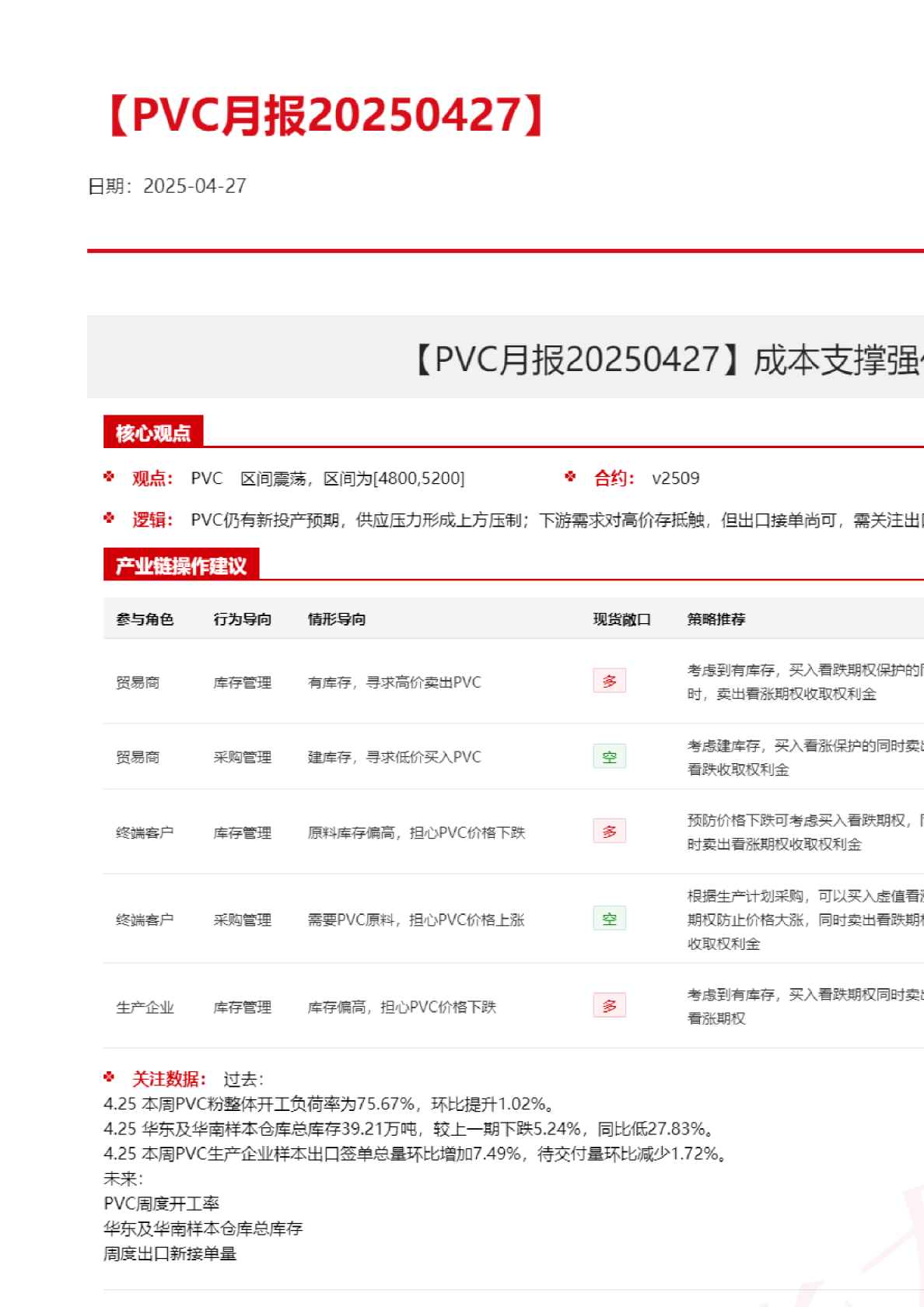This screenshot has width=924, height=1307.
Task: Select the 核心观点 section tab
Action: pos(153,433)
